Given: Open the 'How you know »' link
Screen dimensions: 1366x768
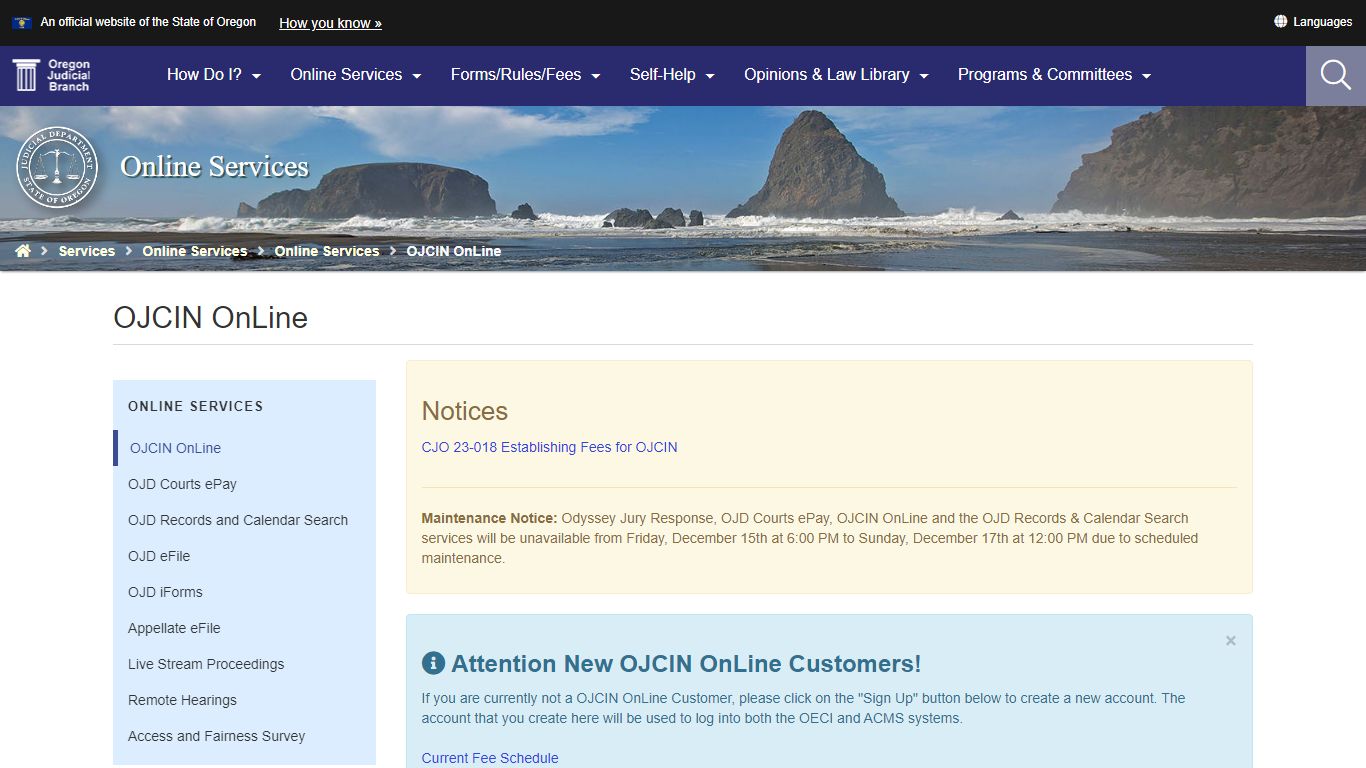Looking at the screenshot, I should pos(330,23).
